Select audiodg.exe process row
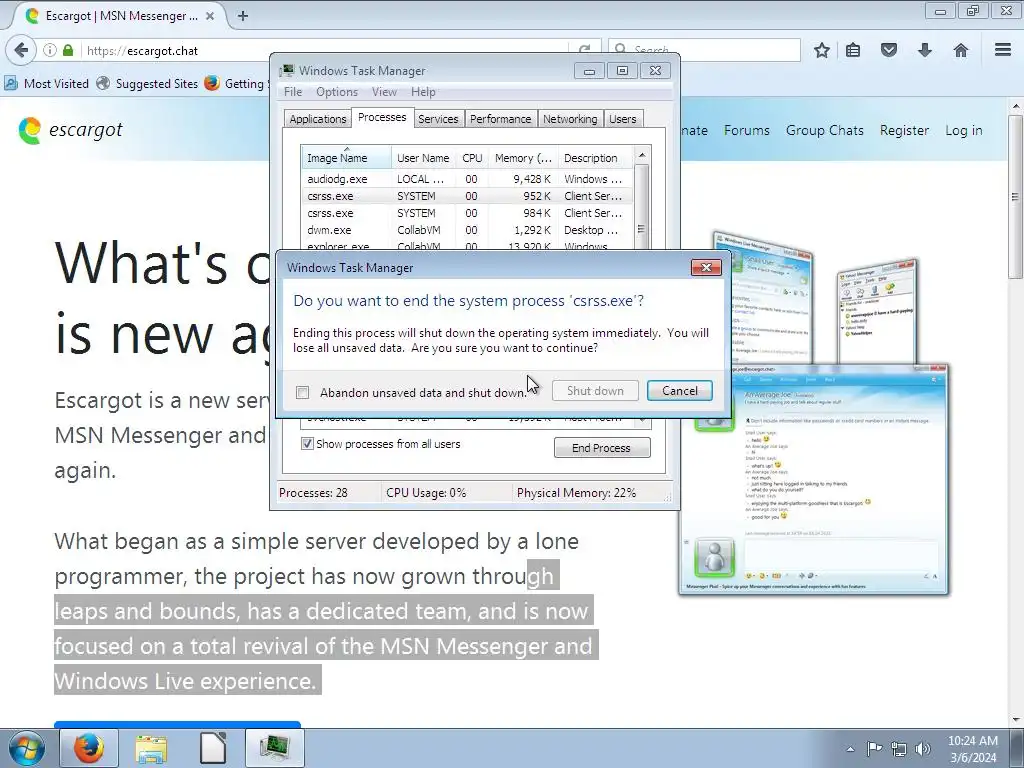This screenshot has height=768, width=1024. coord(467,179)
